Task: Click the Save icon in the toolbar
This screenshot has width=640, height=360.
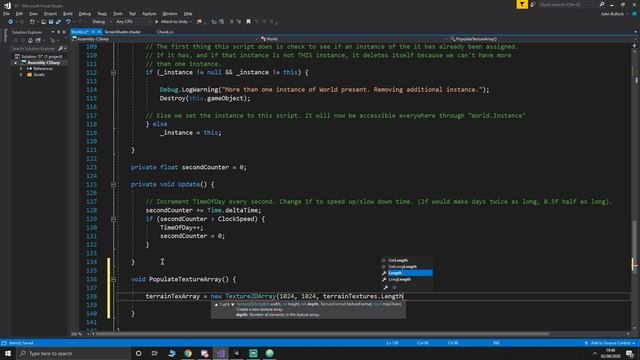Action: pos(51,22)
